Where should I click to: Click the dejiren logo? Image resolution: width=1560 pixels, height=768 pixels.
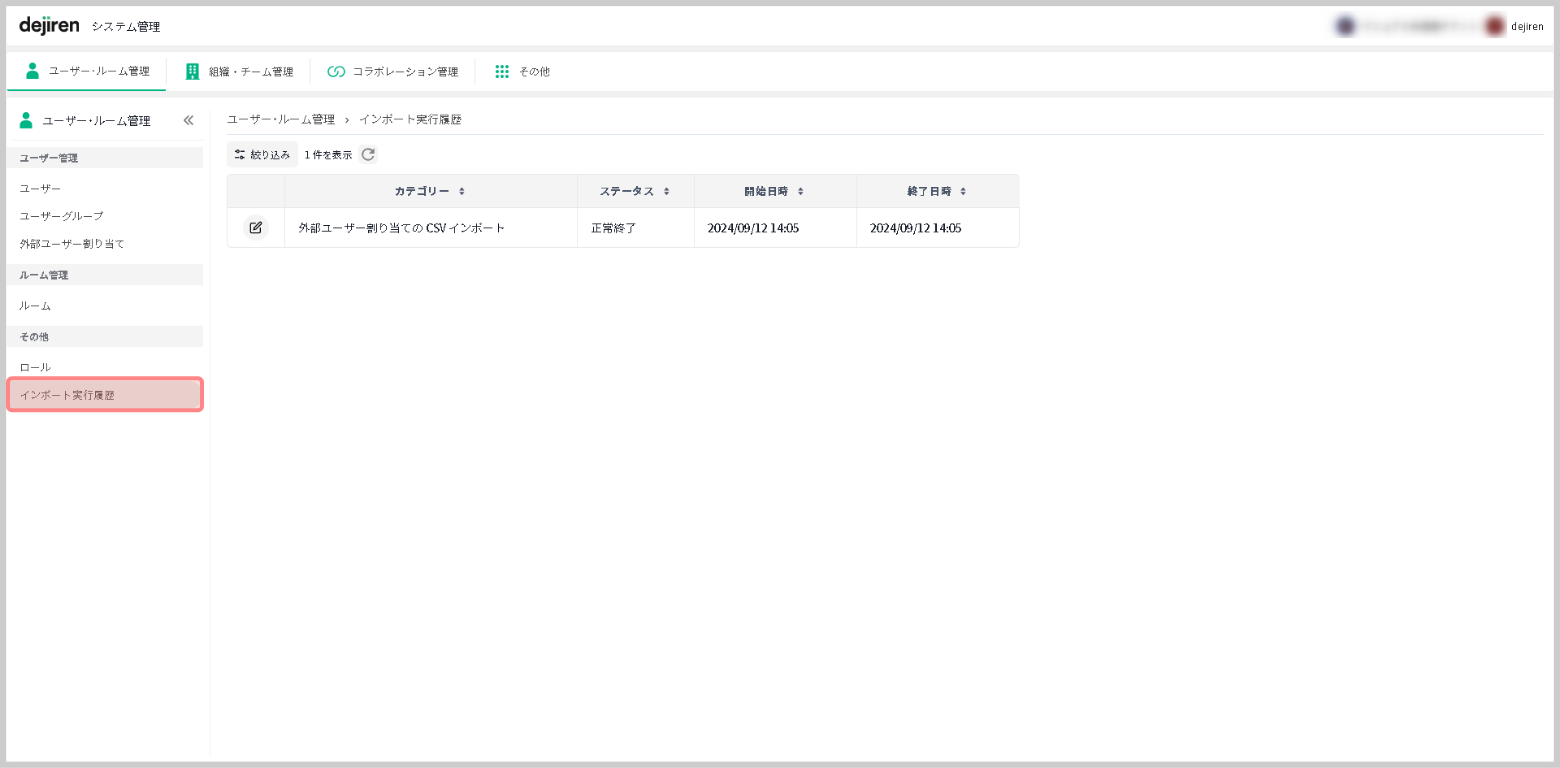click(x=49, y=25)
